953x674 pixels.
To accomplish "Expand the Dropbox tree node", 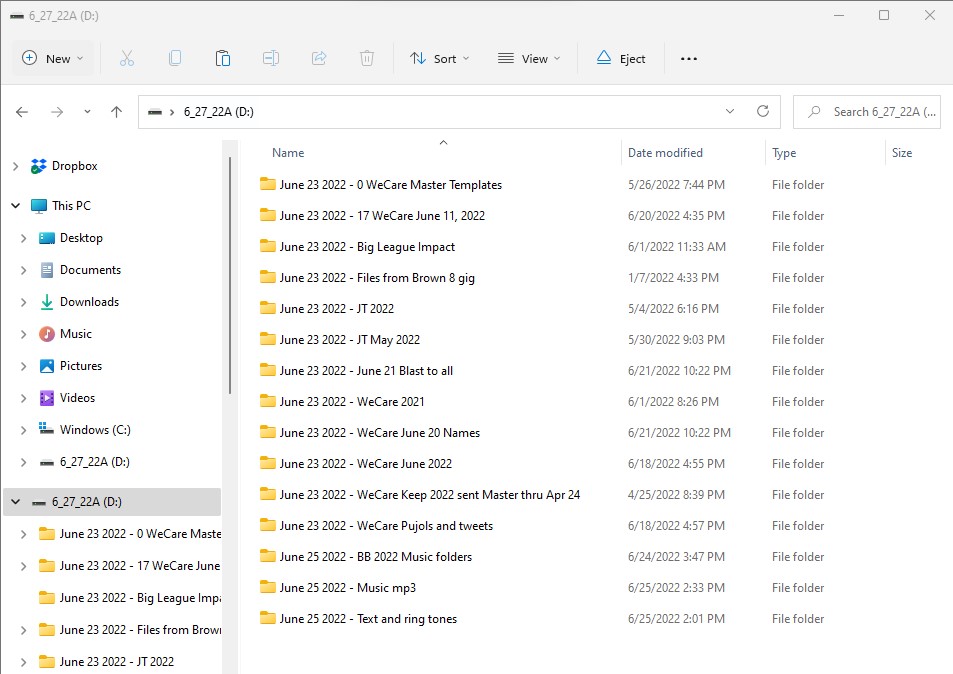I will tap(16, 166).
